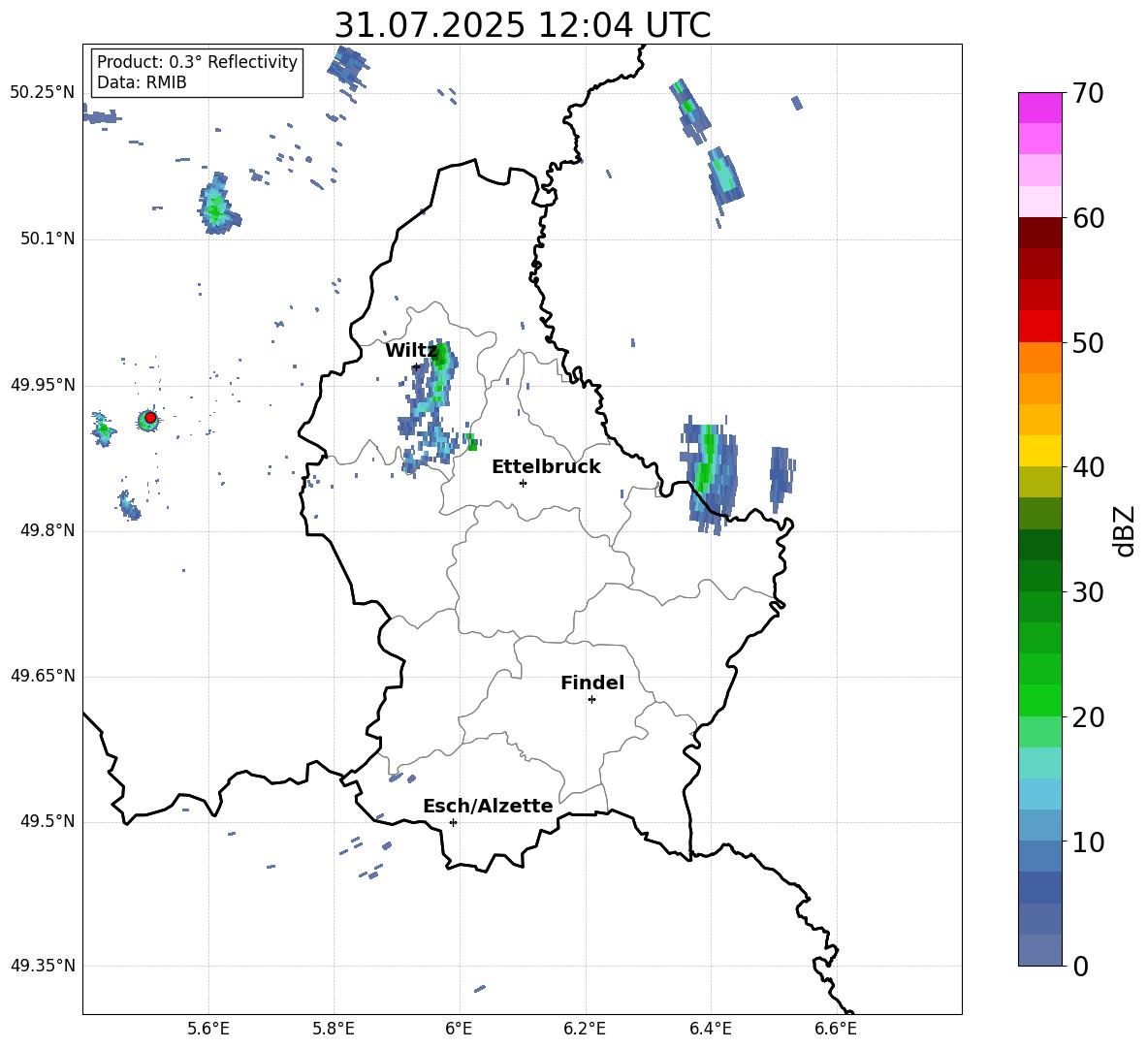Click the yellow colorbar segment at 40
Image resolution: width=1148 pixels, height=1048 pixels.
click(1039, 451)
